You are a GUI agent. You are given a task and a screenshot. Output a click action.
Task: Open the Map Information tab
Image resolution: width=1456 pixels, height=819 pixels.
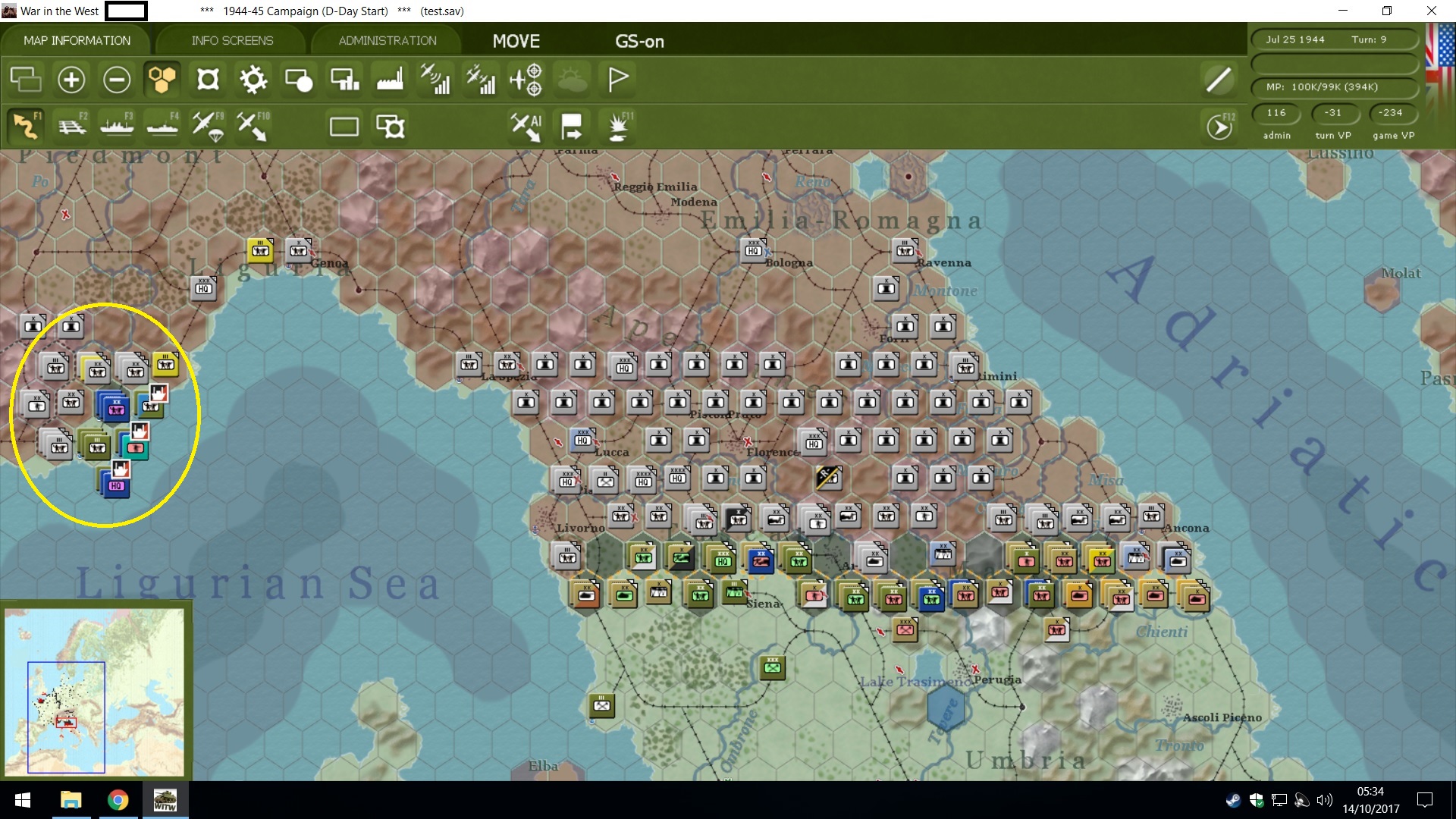(x=77, y=40)
